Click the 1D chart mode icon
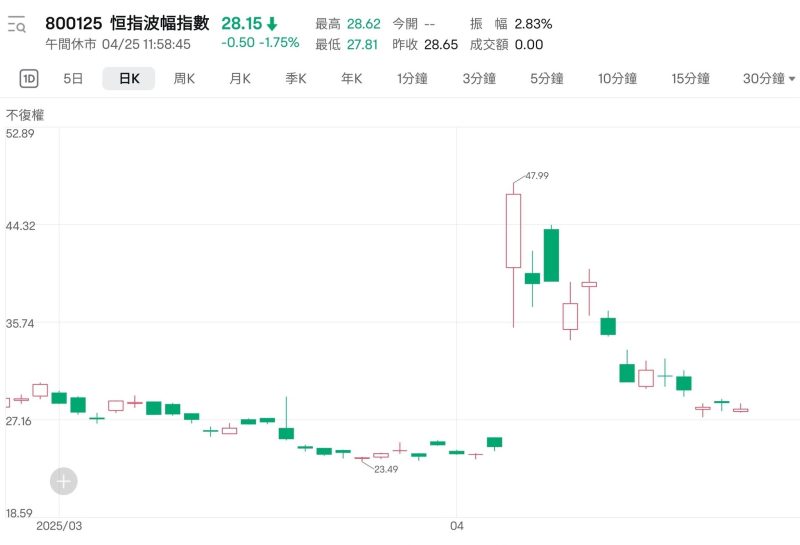 tap(29, 79)
